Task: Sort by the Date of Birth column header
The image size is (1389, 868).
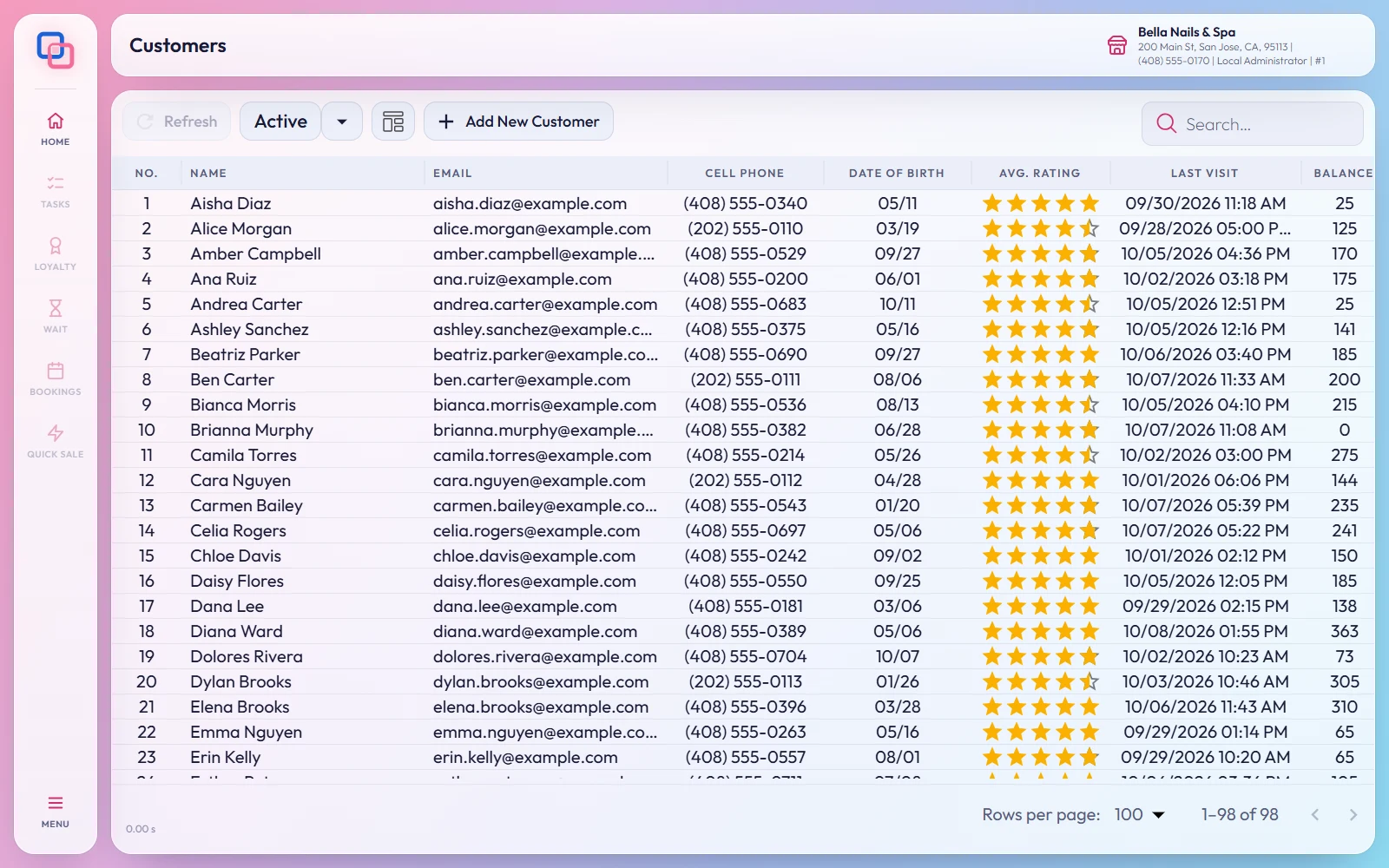Action: [896, 174]
